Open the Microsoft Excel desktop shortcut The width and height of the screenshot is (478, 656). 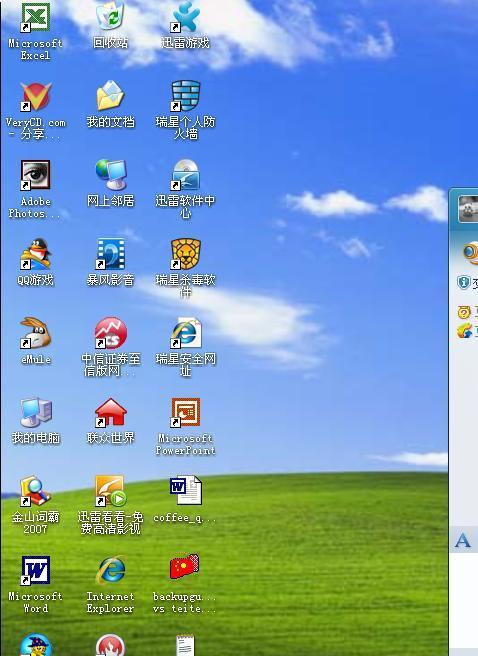click(x=36, y=18)
